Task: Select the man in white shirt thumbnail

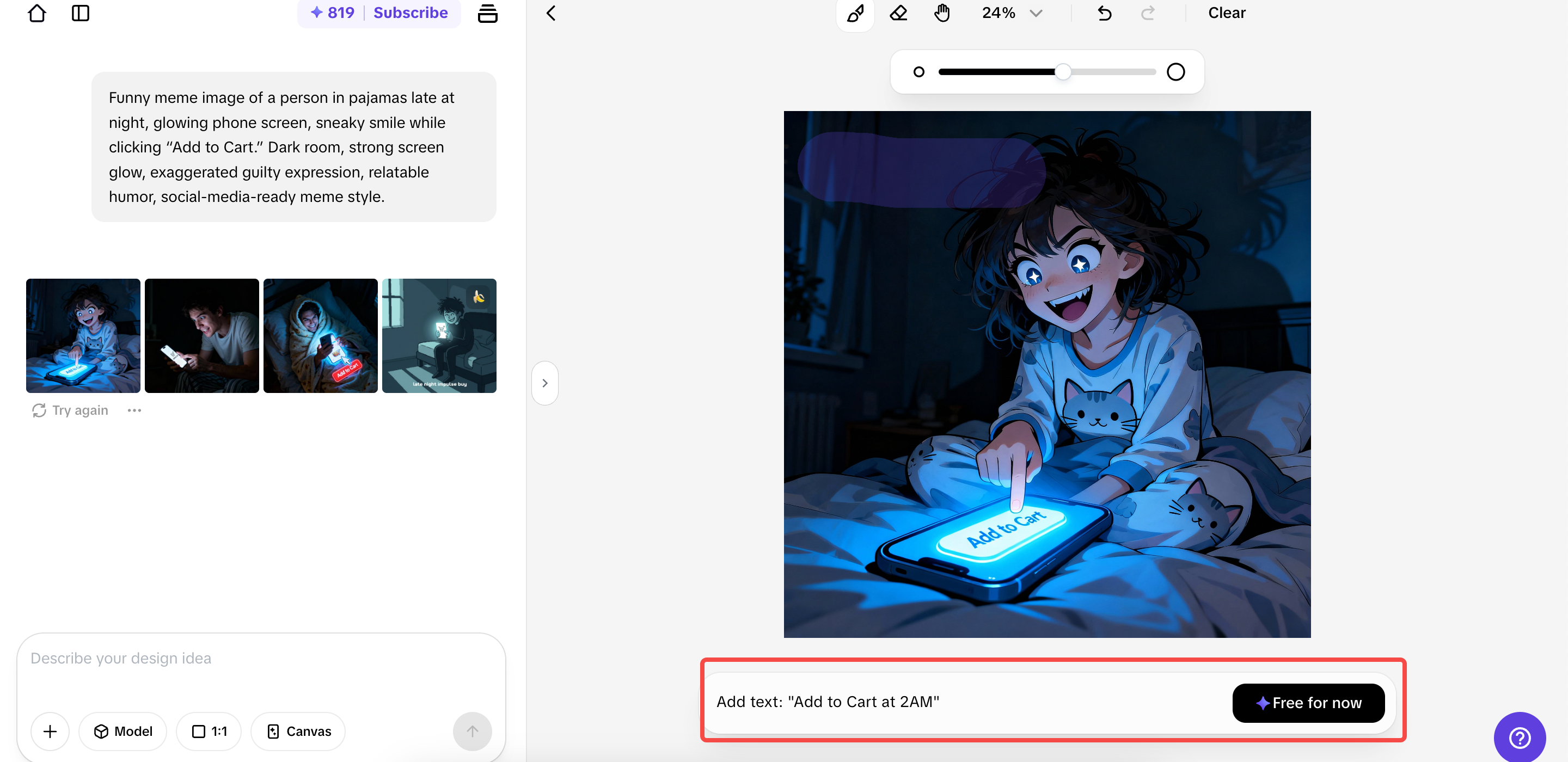Action: tap(201, 335)
